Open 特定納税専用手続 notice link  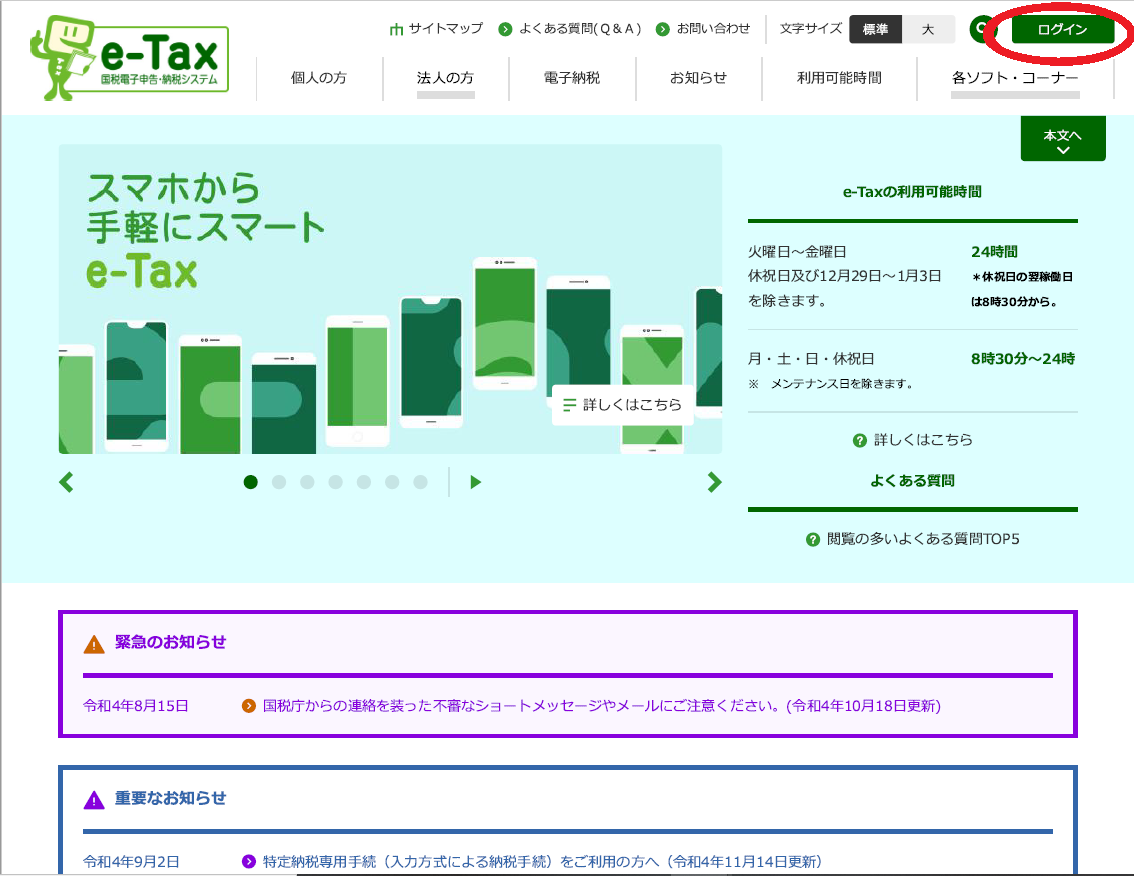(542, 862)
